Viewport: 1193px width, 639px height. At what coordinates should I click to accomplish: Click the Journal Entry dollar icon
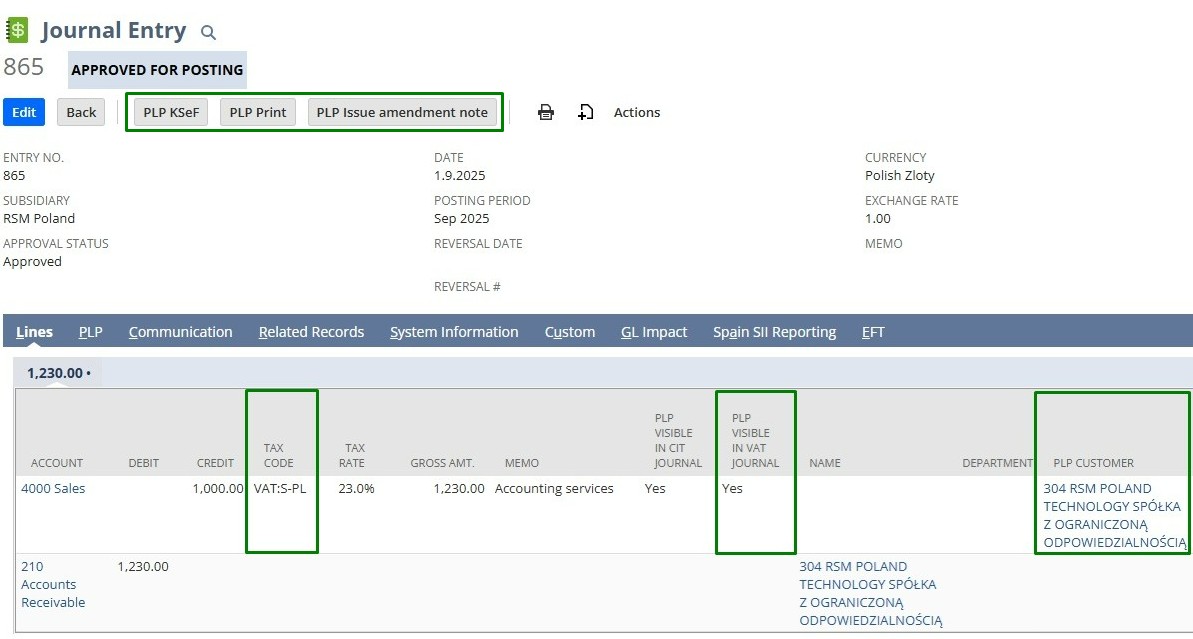coord(17,31)
